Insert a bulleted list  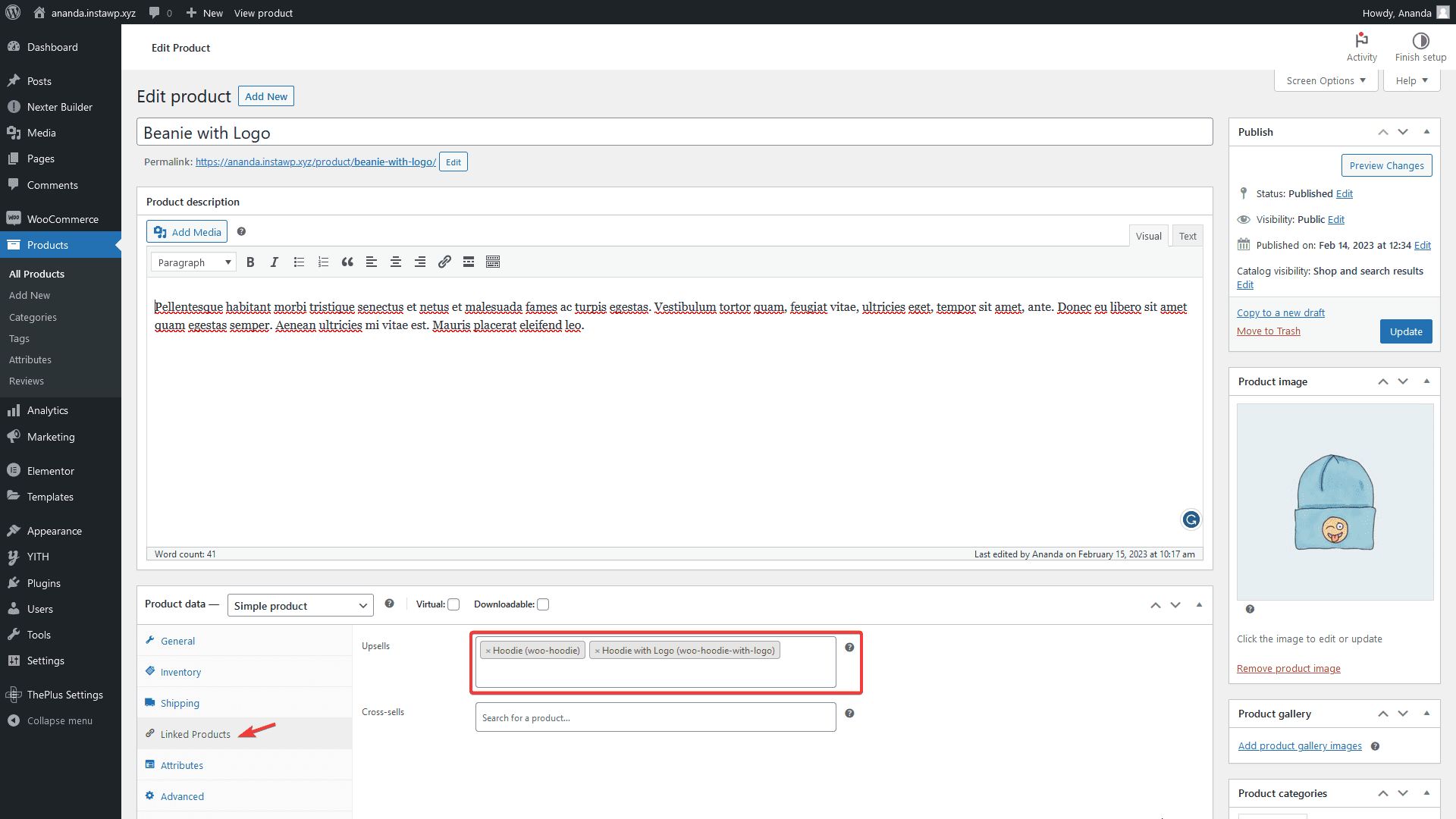click(299, 262)
